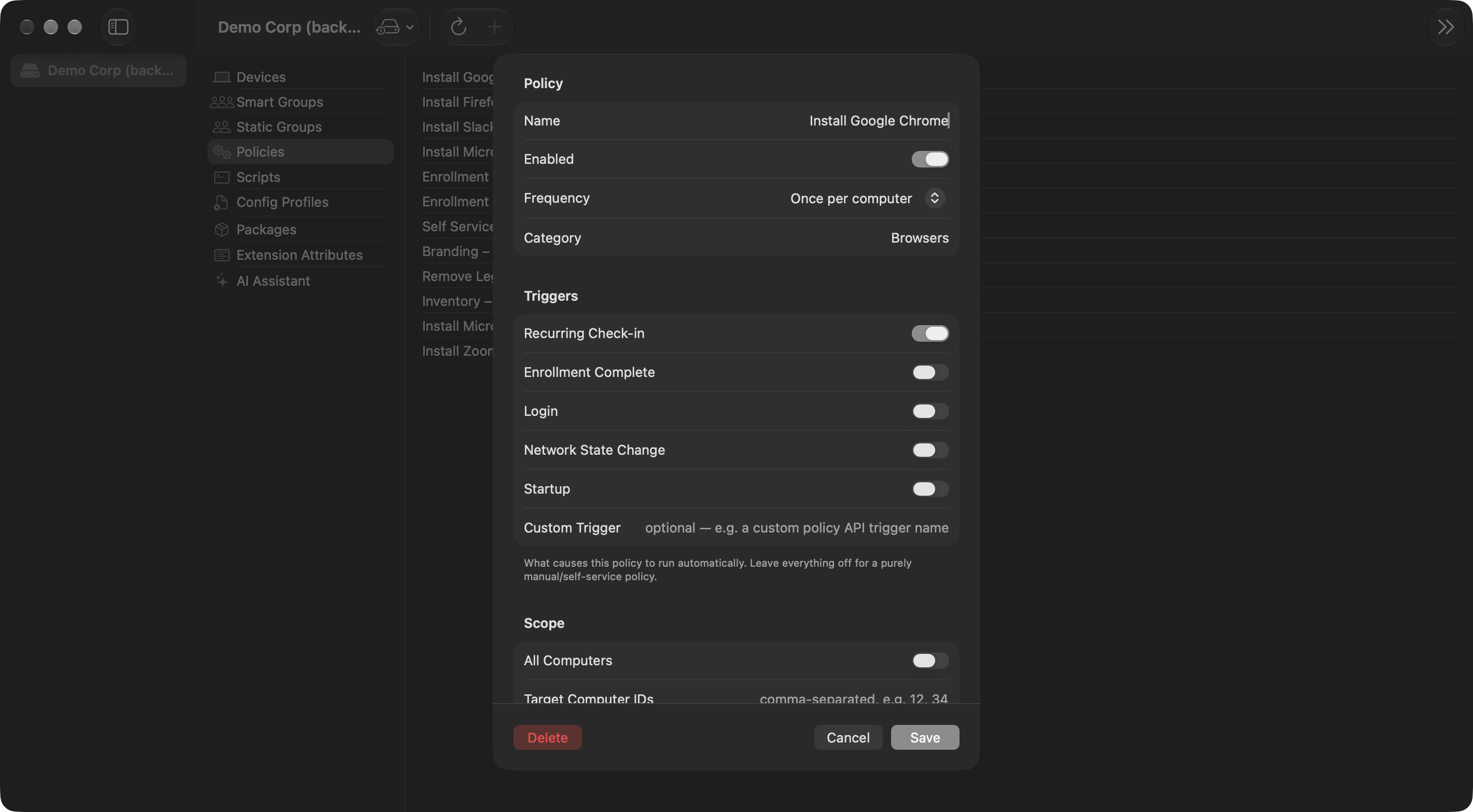The width and height of the screenshot is (1473, 812).
Task: Open AI Assistant sparkle icon
Action: point(222,281)
